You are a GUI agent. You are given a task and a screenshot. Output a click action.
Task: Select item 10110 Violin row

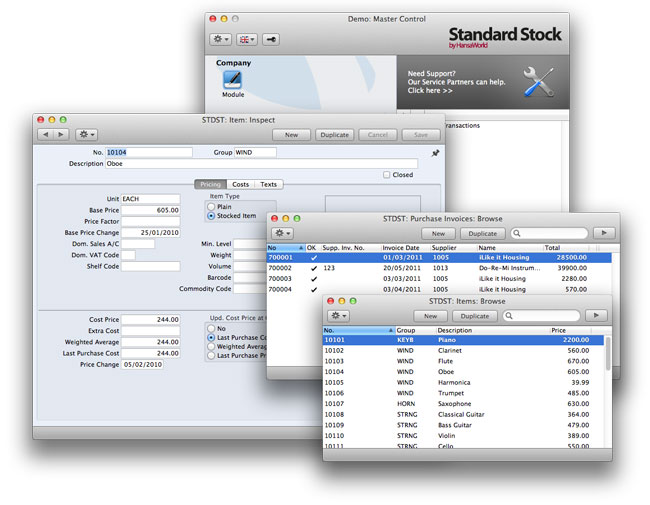coord(463,436)
